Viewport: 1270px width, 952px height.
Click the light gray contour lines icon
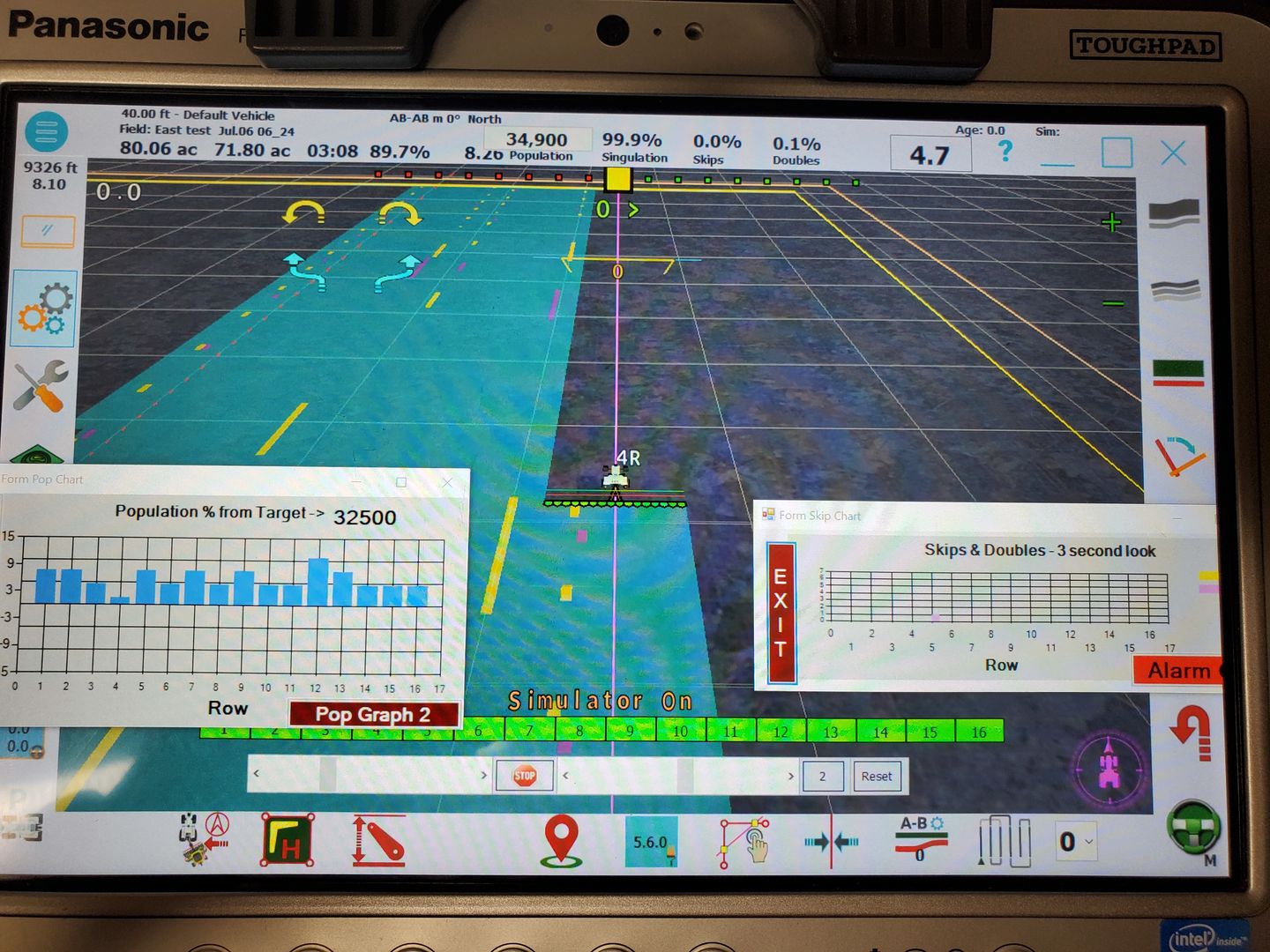(x=1176, y=290)
